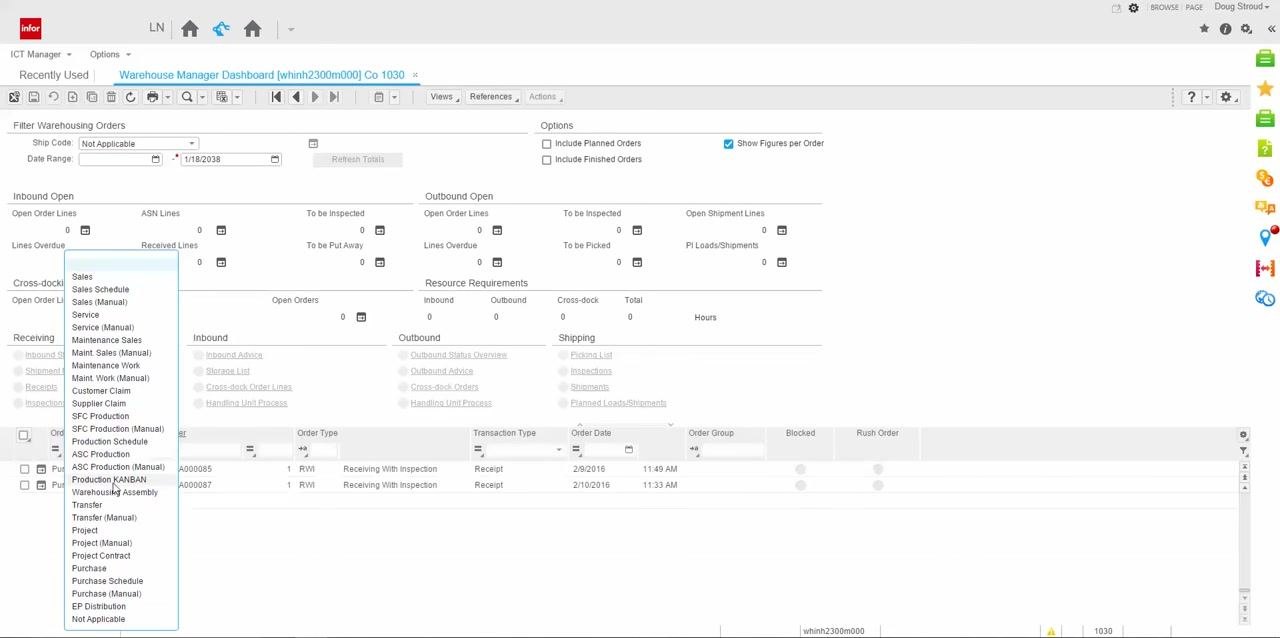Go to previous record arrow
Image resolution: width=1280 pixels, height=638 pixels.
[x=295, y=97]
